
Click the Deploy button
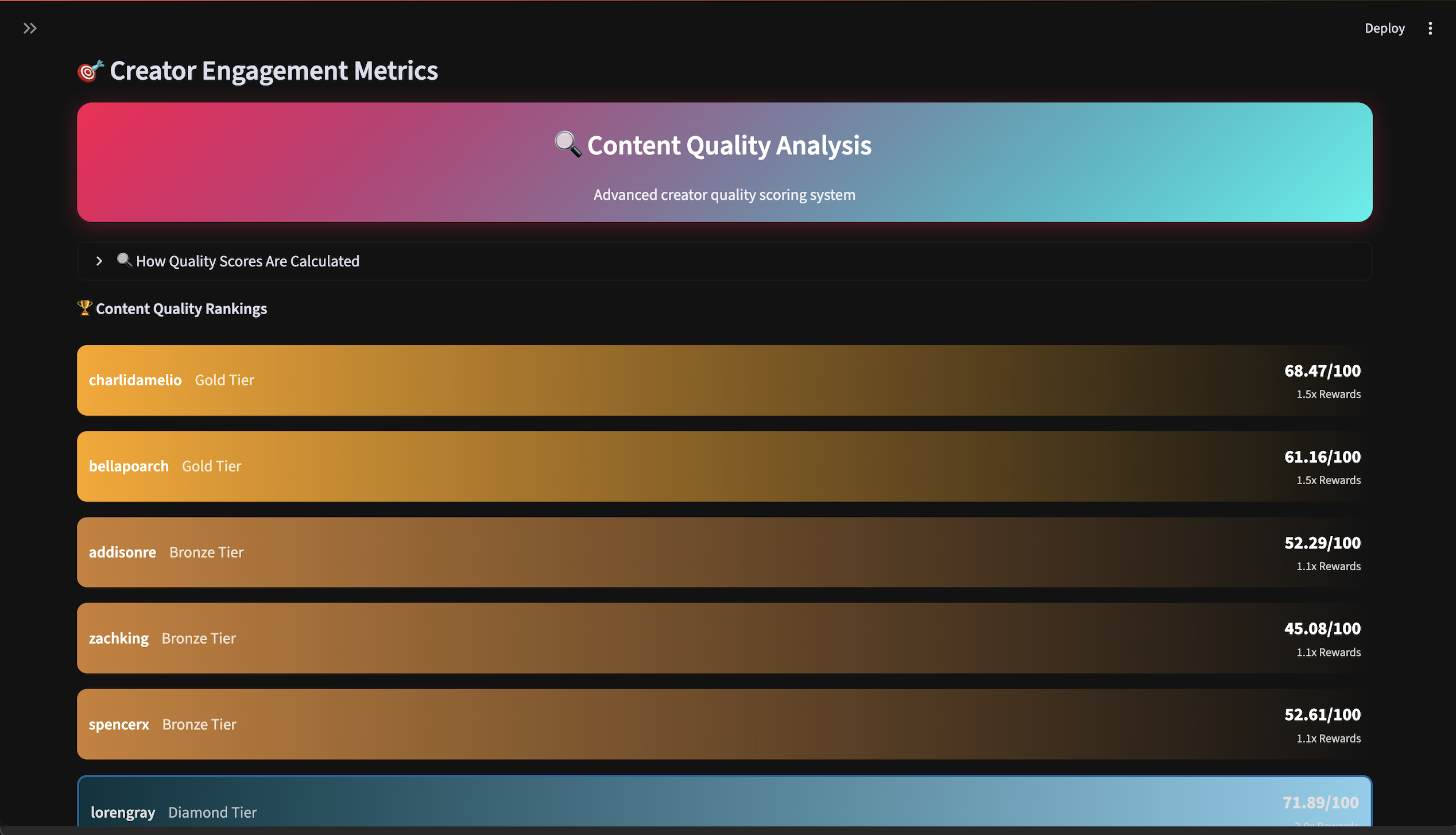(x=1384, y=28)
